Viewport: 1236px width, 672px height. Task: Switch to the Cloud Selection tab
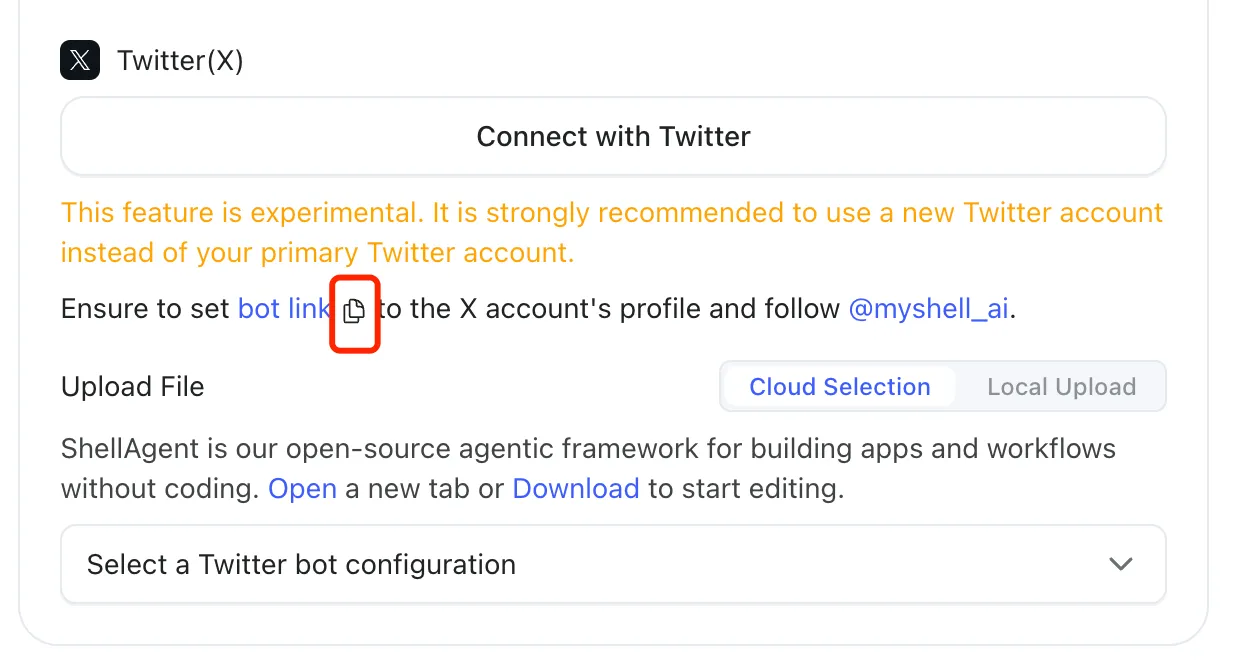(x=839, y=387)
